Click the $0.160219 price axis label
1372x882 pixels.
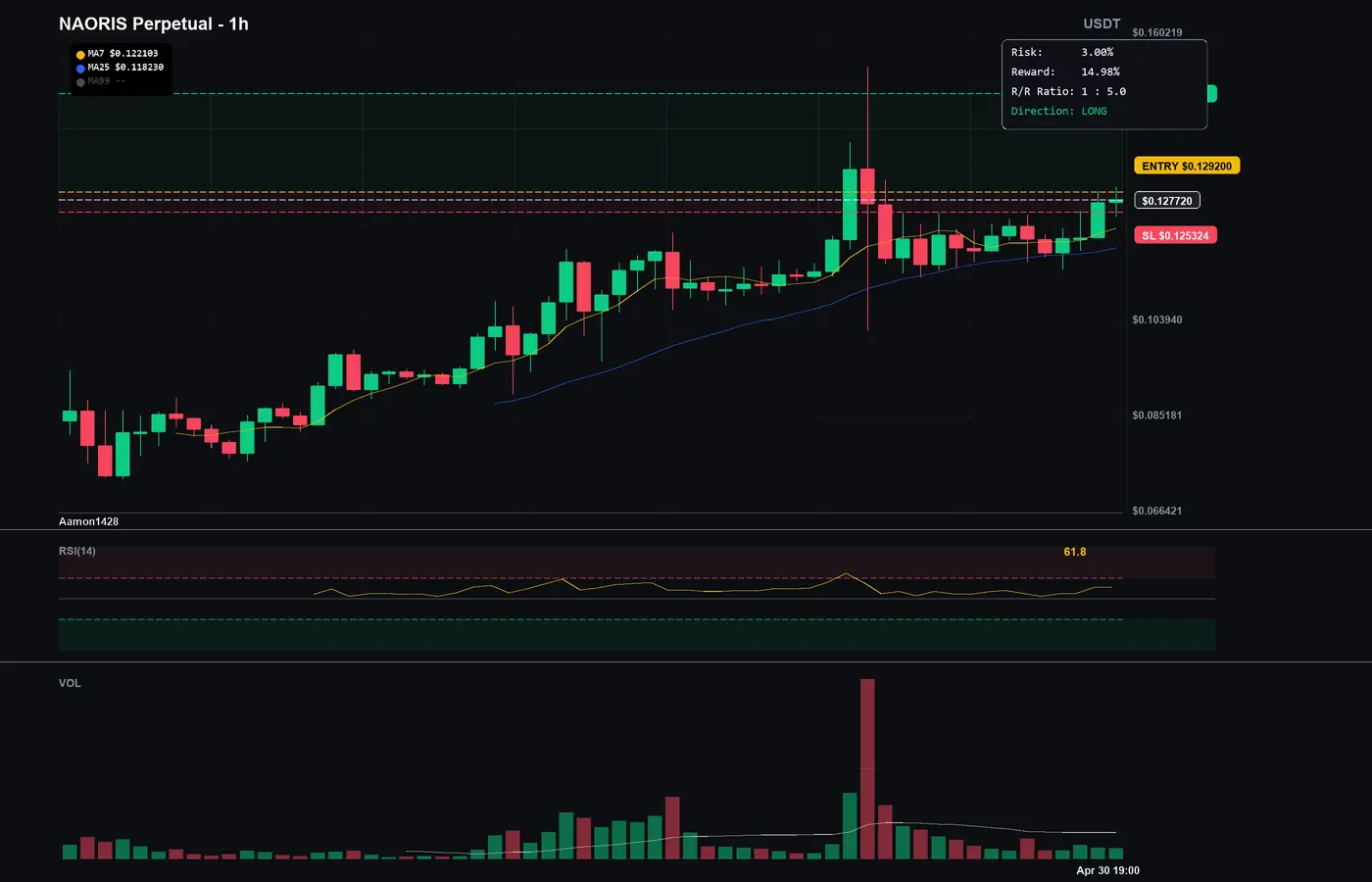tap(1157, 32)
